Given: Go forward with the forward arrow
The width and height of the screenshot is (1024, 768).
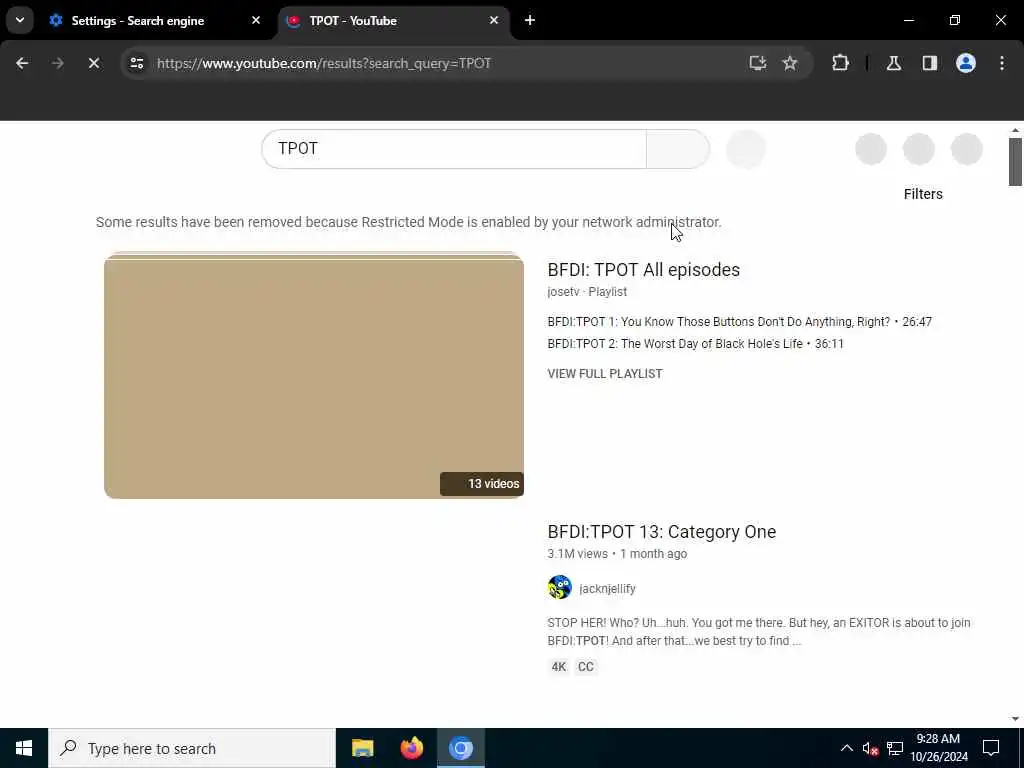Looking at the screenshot, I should click(58, 63).
